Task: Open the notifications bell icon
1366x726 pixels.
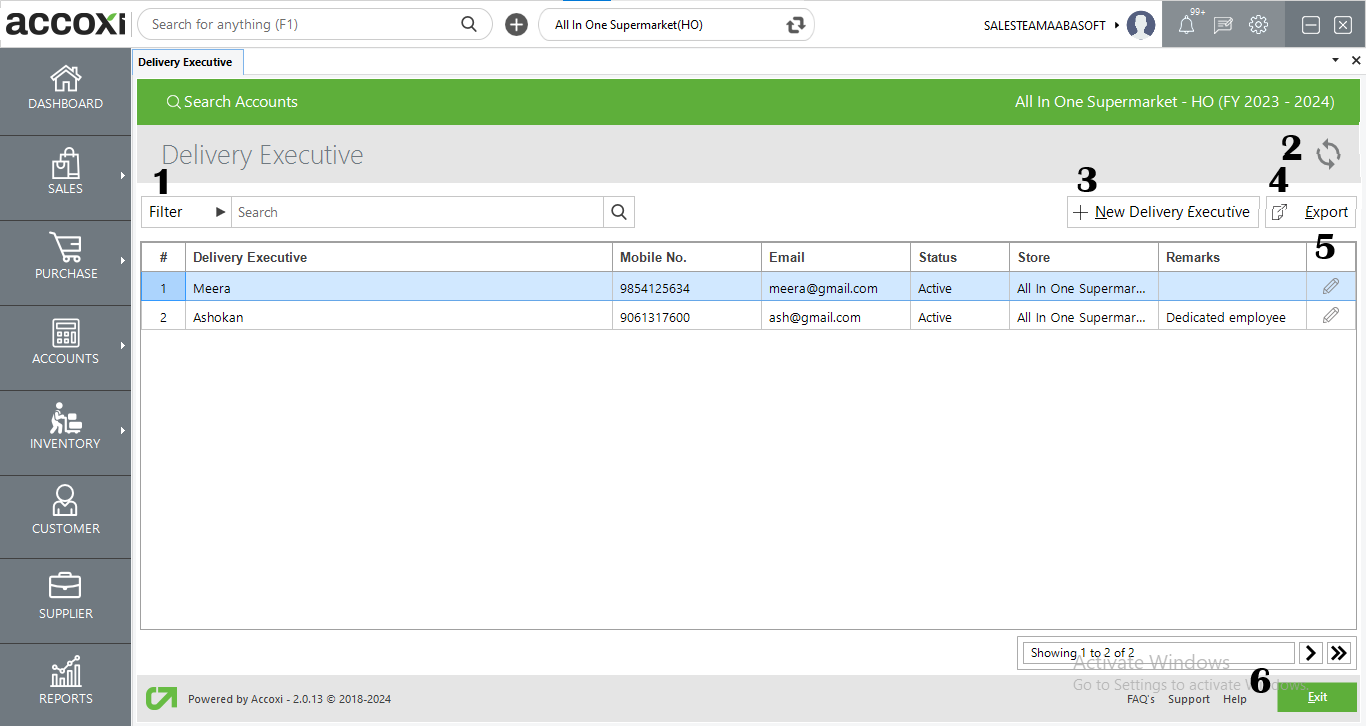Action: coord(1186,25)
